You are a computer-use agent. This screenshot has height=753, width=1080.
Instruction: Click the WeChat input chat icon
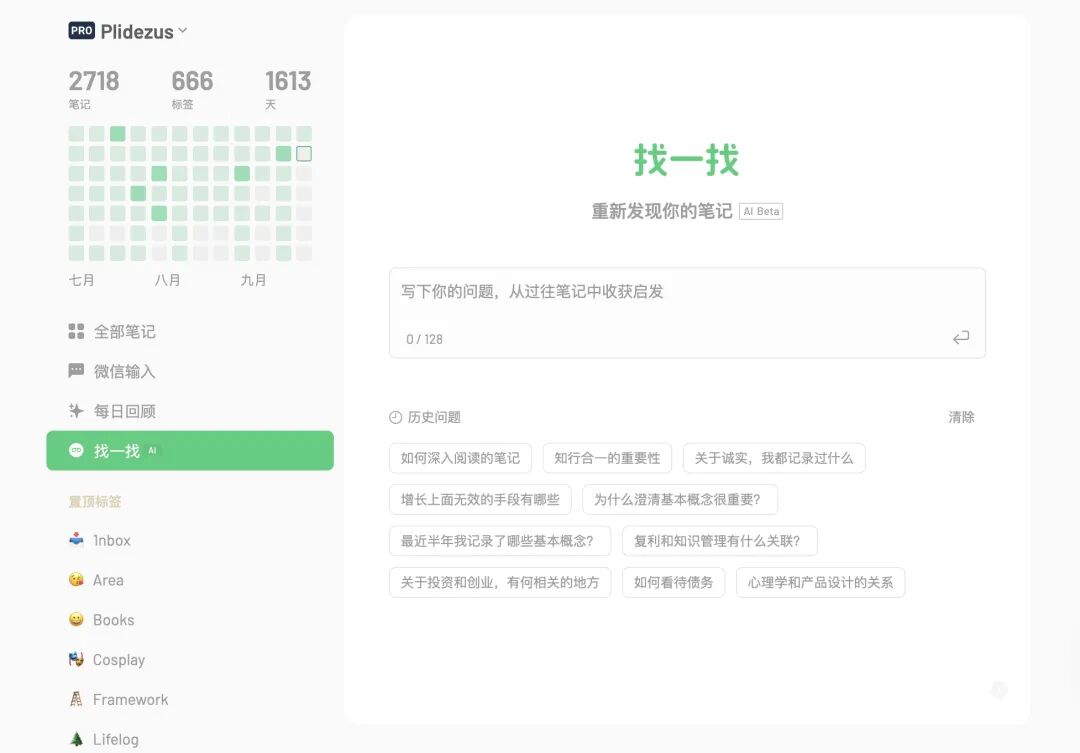[x=76, y=371]
